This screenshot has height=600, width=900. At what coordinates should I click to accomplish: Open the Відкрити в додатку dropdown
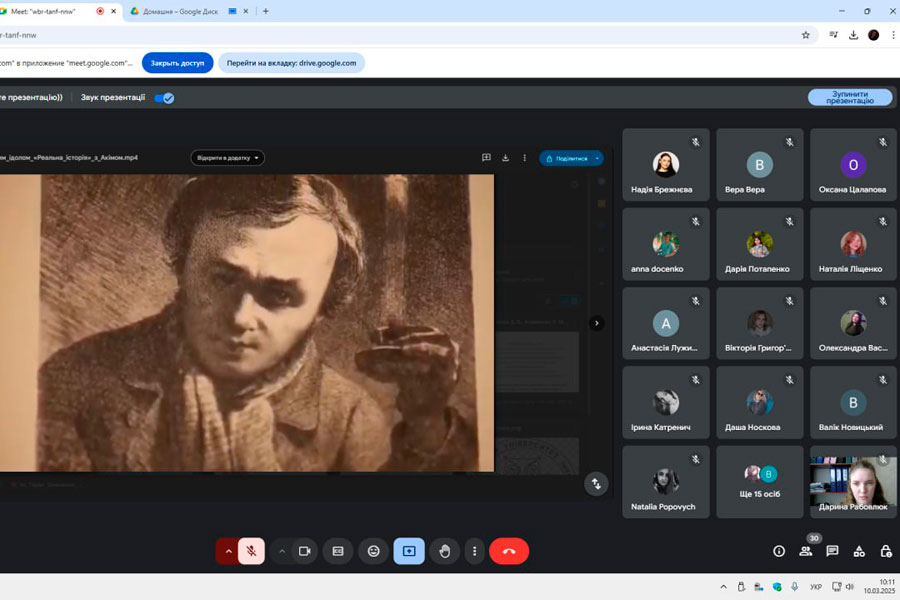pos(228,158)
